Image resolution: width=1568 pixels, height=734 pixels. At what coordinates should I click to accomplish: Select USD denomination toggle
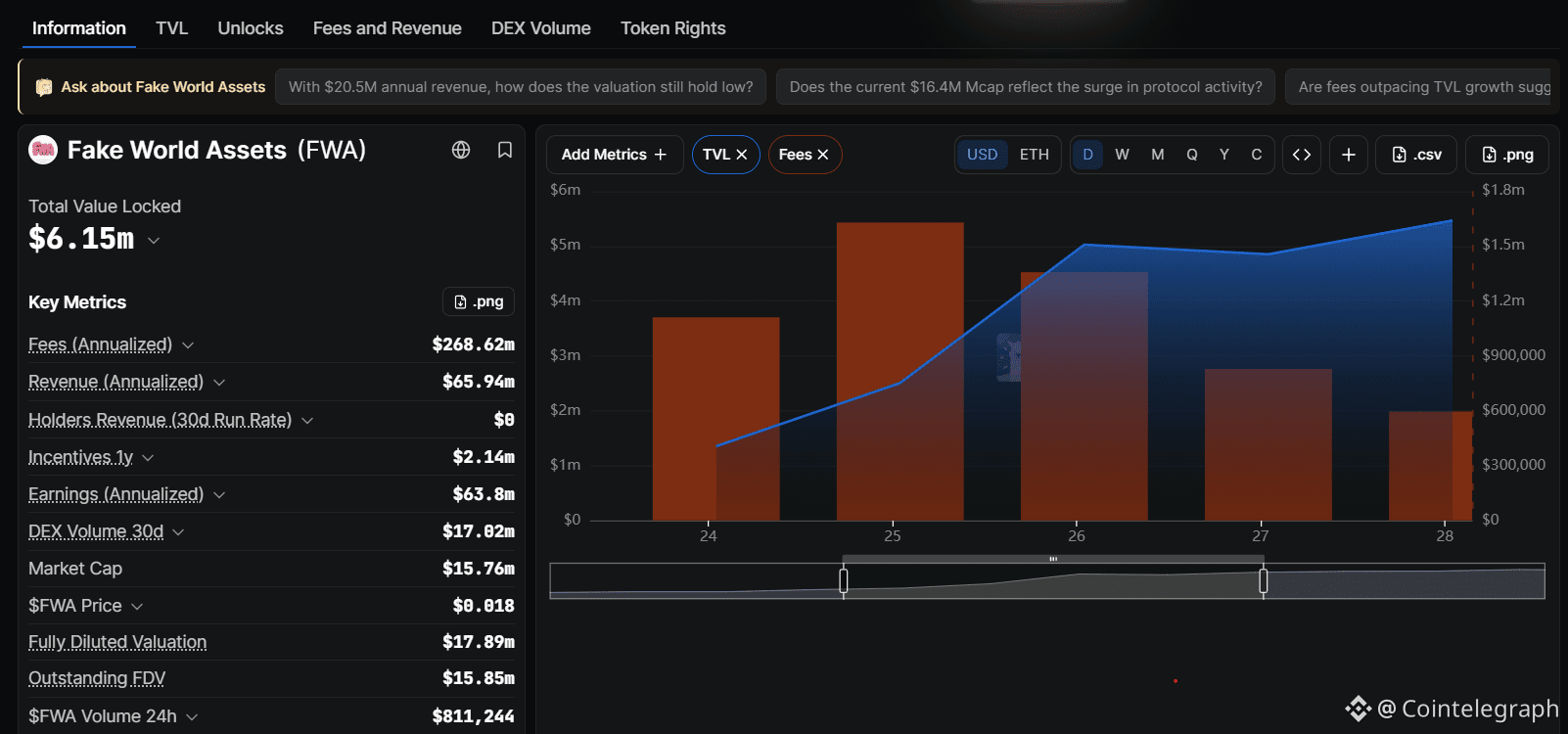click(983, 155)
